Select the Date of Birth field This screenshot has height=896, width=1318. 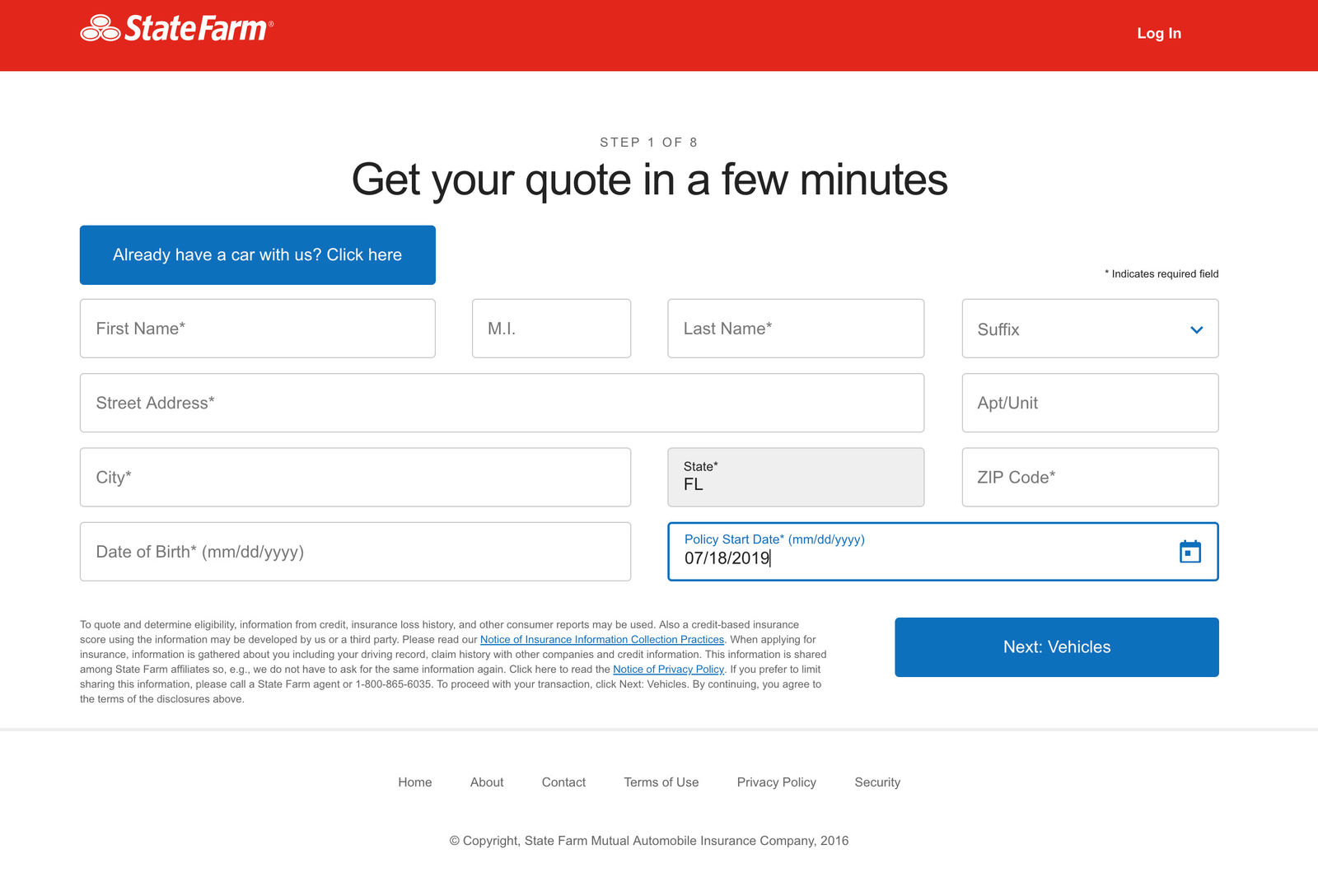(x=355, y=552)
